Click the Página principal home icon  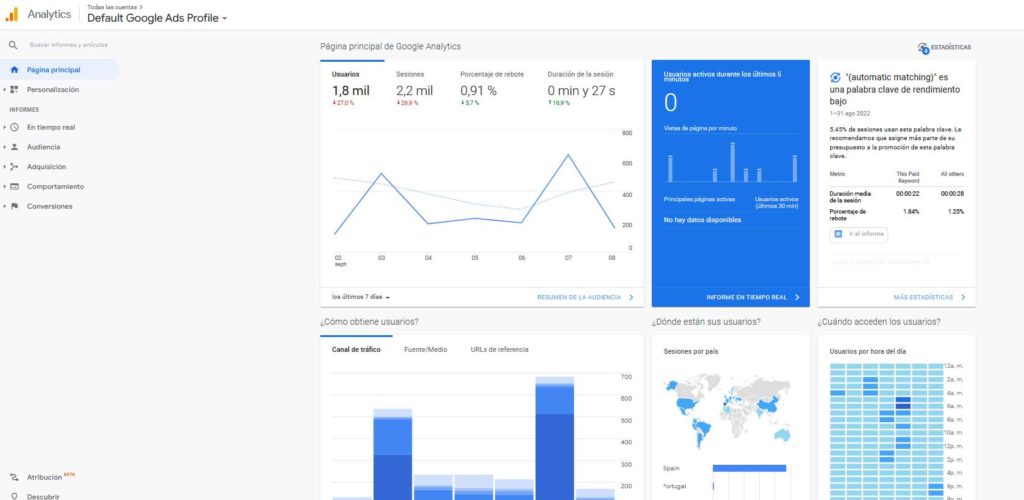coord(14,70)
